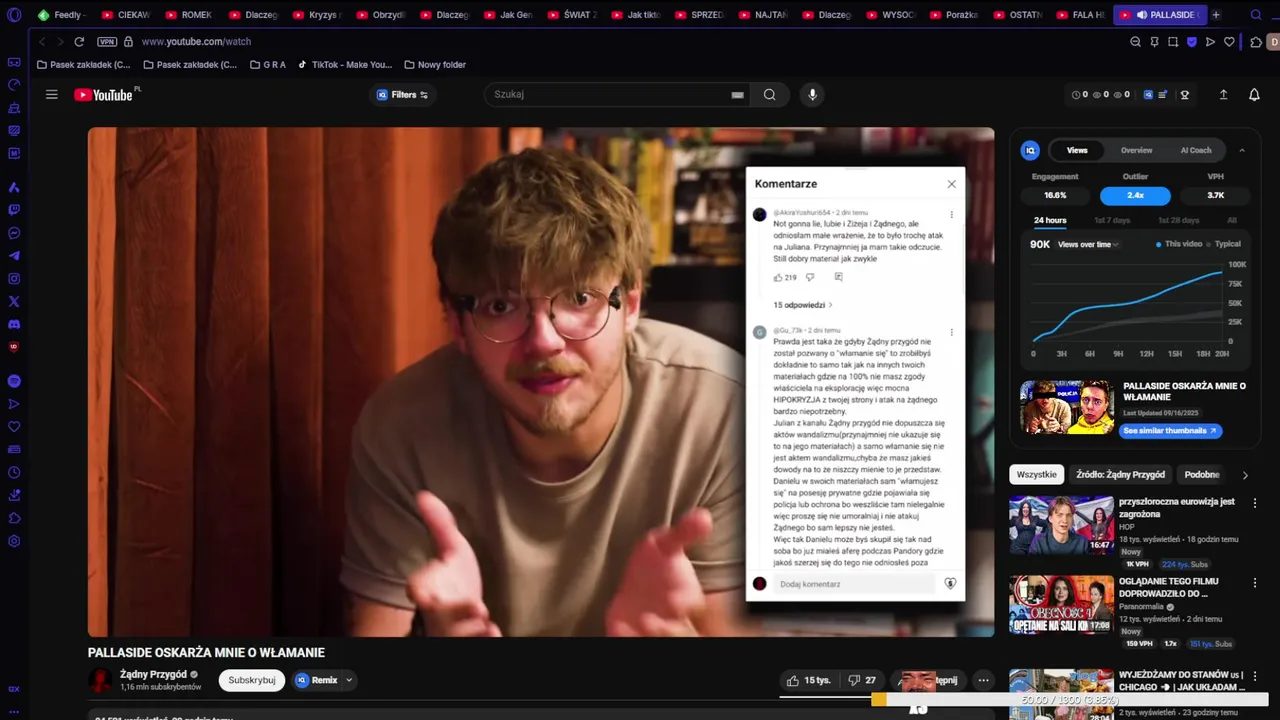Open the tab search magnifier icon
The height and width of the screenshot is (720, 1280).
(x=1257, y=15)
